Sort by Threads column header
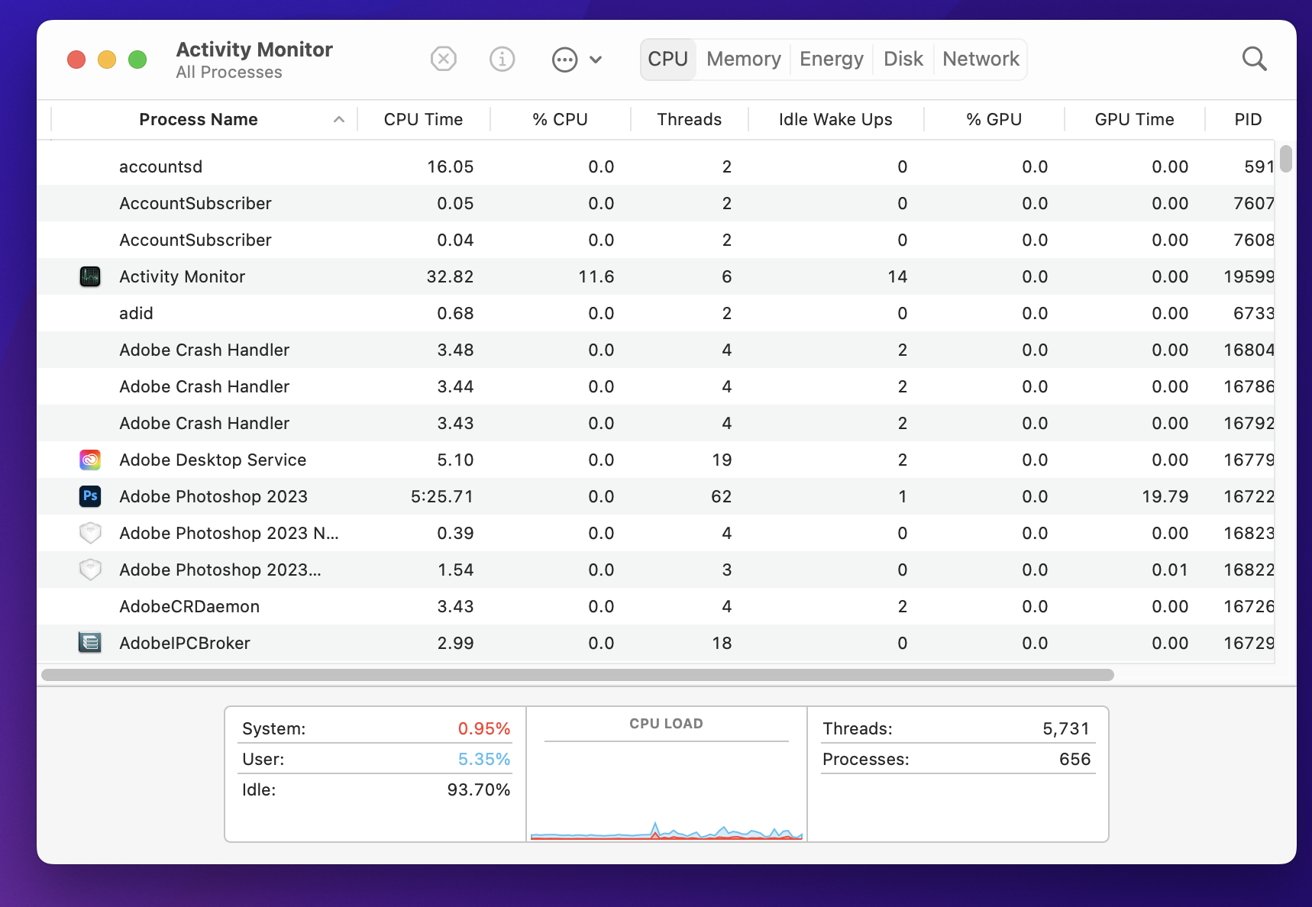 [689, 119]
